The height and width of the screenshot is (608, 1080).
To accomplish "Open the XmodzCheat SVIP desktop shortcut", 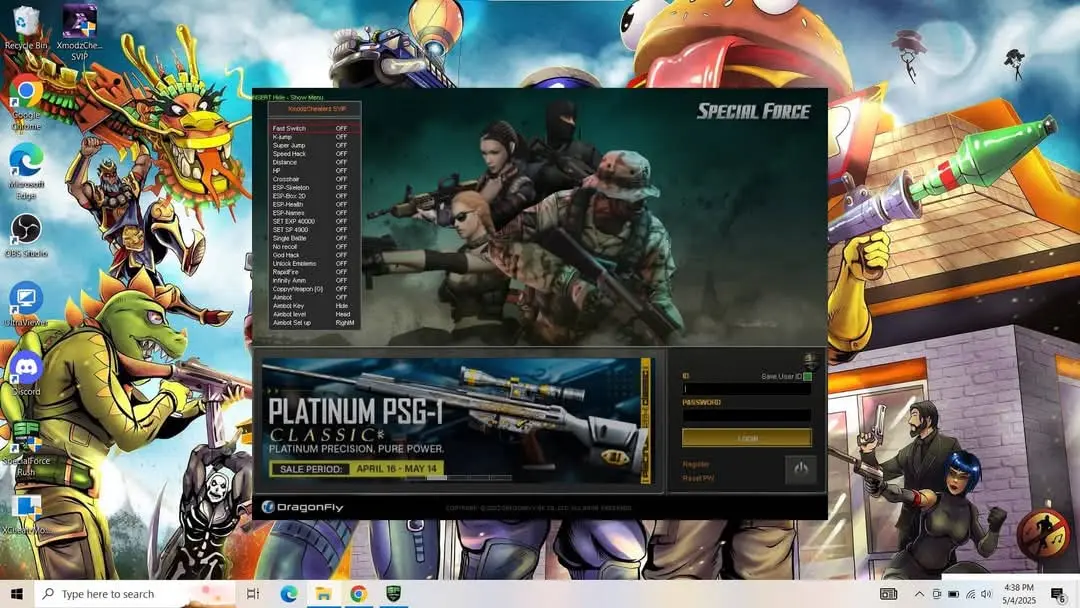I will 79,32.
